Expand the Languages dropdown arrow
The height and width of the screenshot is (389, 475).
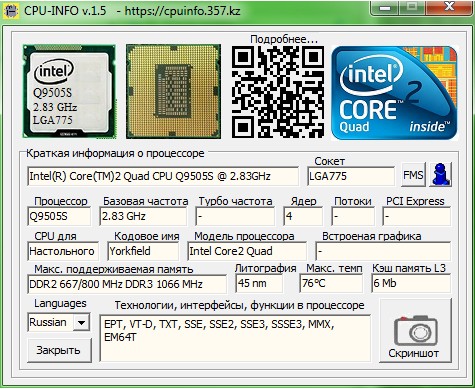[x=81, y=322]
